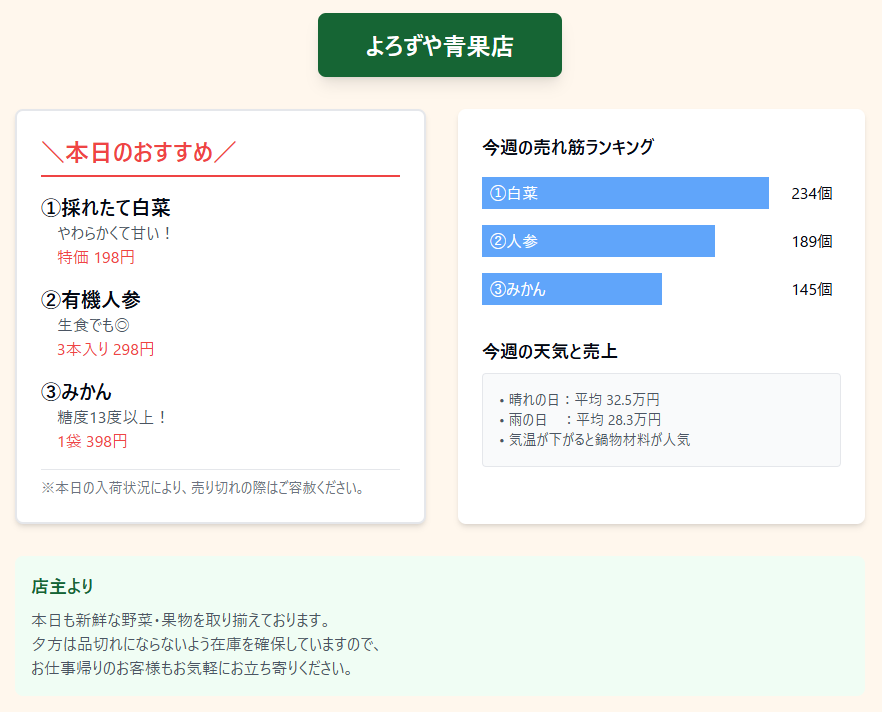Select the 晴れの日 average sales line
The image size is (882, 712).
click(x=579, y=399)
